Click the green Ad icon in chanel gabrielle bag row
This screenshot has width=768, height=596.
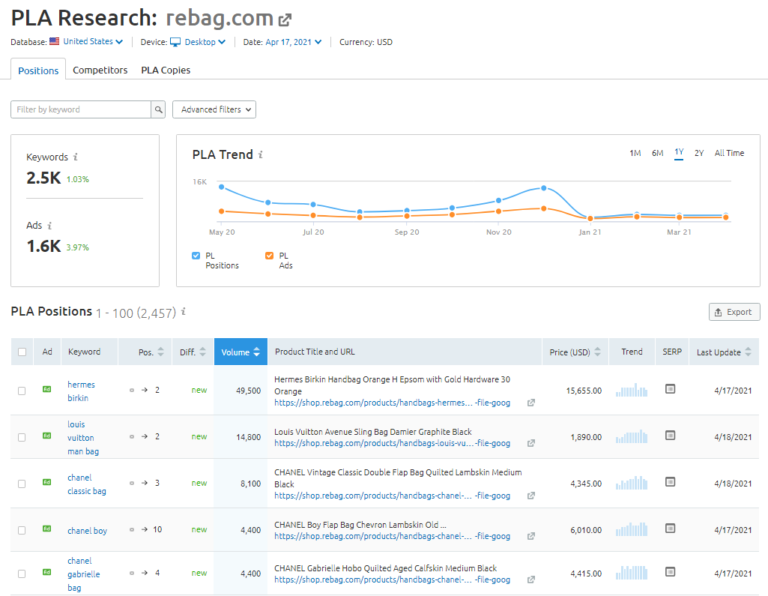click(47, 572)
